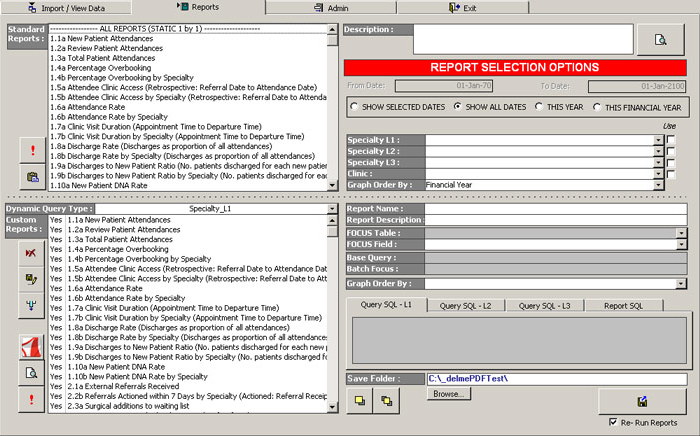Image resolution: width=700 pixels, height=436 pixels.
Task: Click the Query SQL text area
Action: pos(519,340)
